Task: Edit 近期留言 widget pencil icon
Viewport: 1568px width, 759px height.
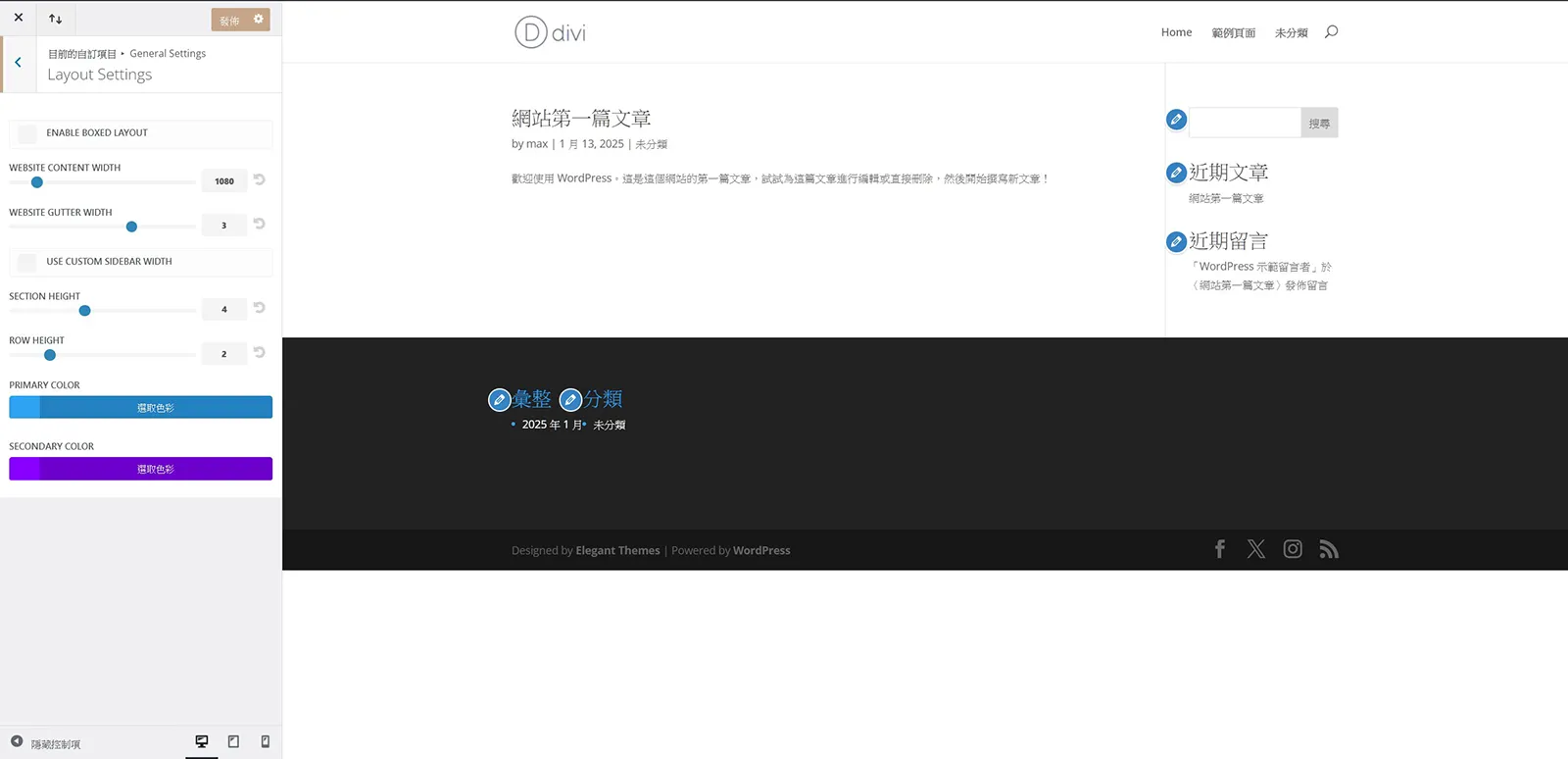Action: click(1177, 241)
